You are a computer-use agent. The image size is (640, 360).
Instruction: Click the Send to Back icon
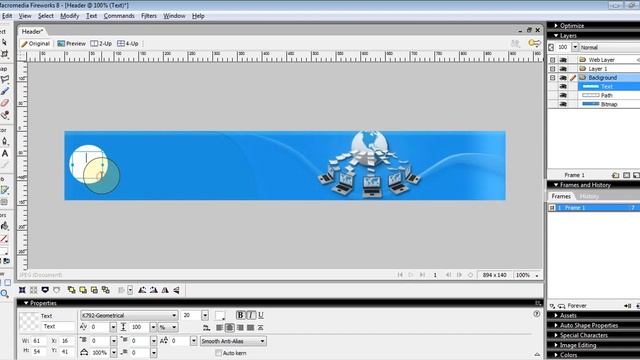click(x=106, y=290)
